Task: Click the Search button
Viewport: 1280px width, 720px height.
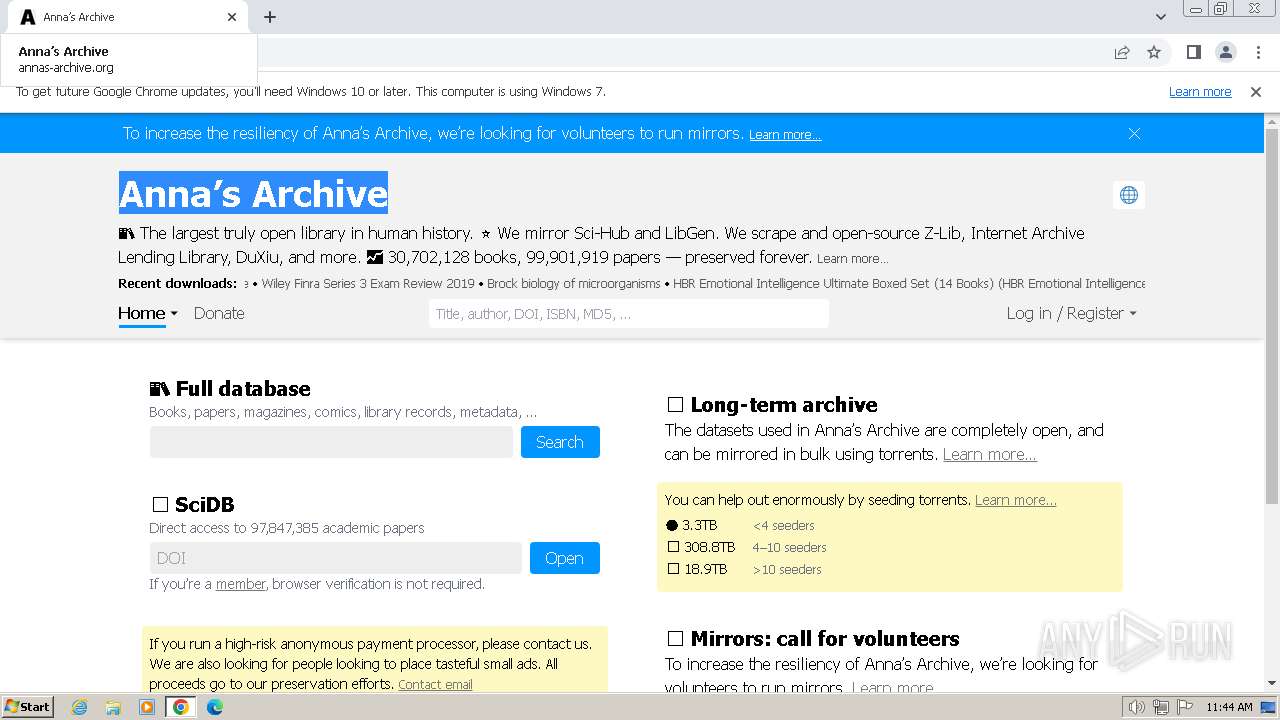Action: click(560, 442)
